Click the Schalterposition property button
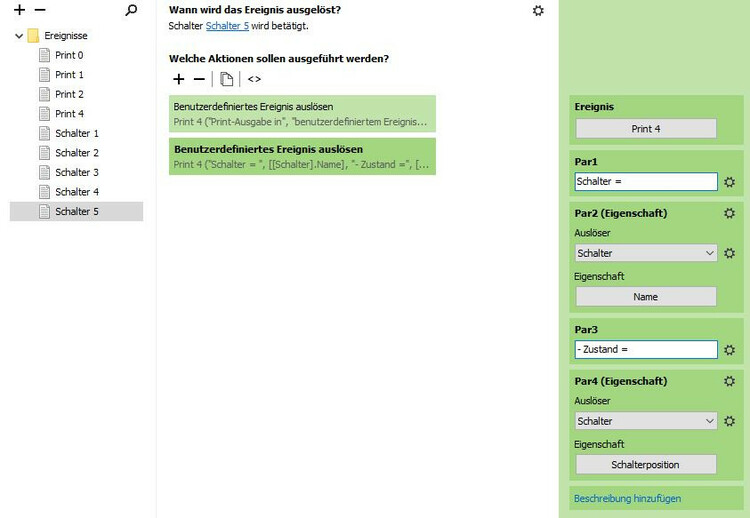This screenshot has width=750, height=518. tap(646, 465)
